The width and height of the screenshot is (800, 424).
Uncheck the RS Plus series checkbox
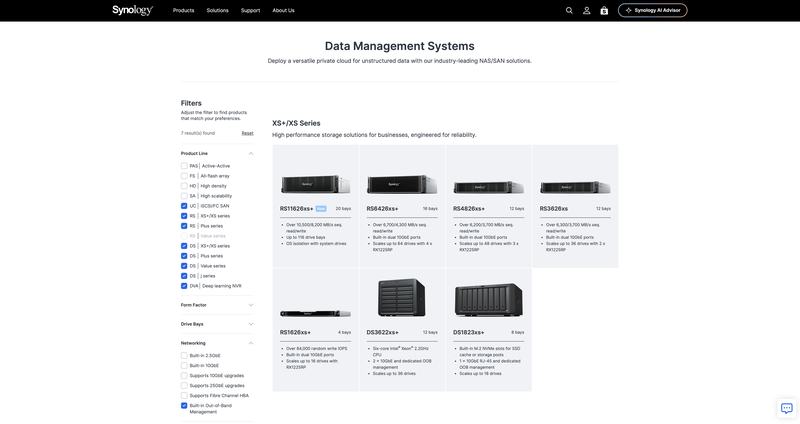tap(184, 226)
